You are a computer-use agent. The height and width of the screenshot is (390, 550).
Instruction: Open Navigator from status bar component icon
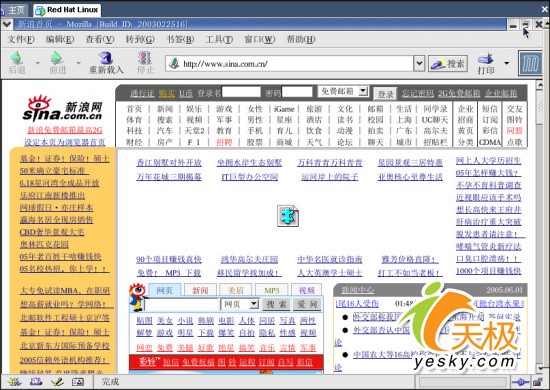(14, 382)
